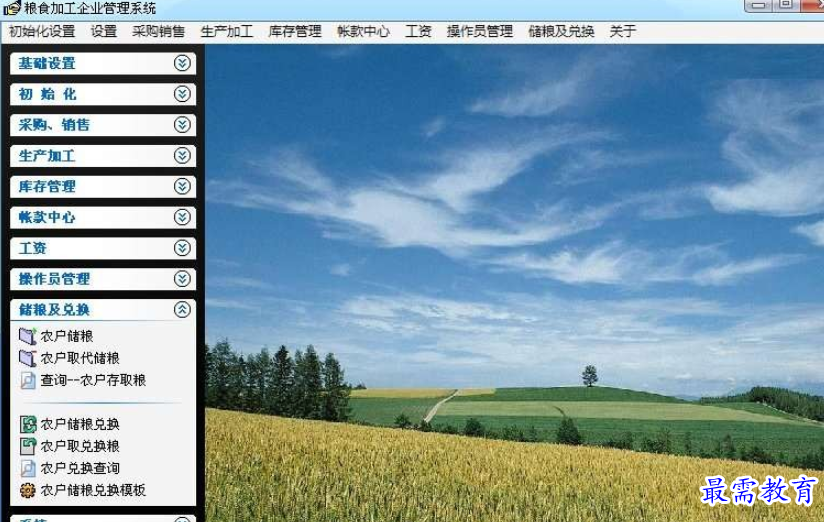Screen dimensions: 824x522
Task: Expand the 工资 panel chevron
Action: 182,248
